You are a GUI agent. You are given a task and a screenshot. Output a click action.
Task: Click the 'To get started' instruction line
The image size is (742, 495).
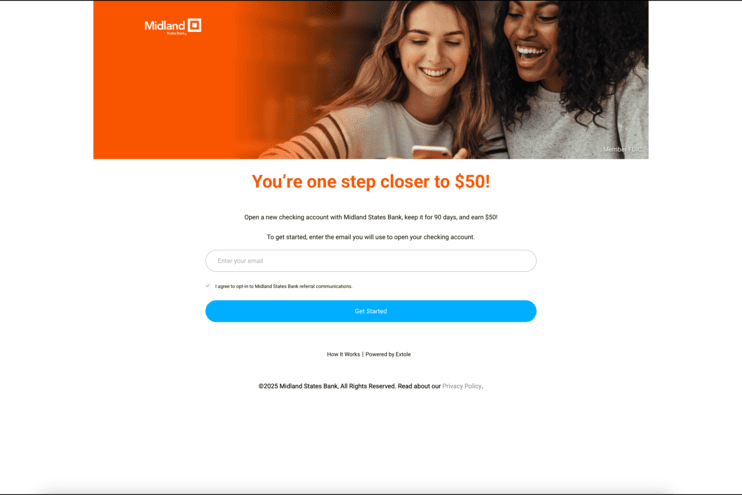371,237
